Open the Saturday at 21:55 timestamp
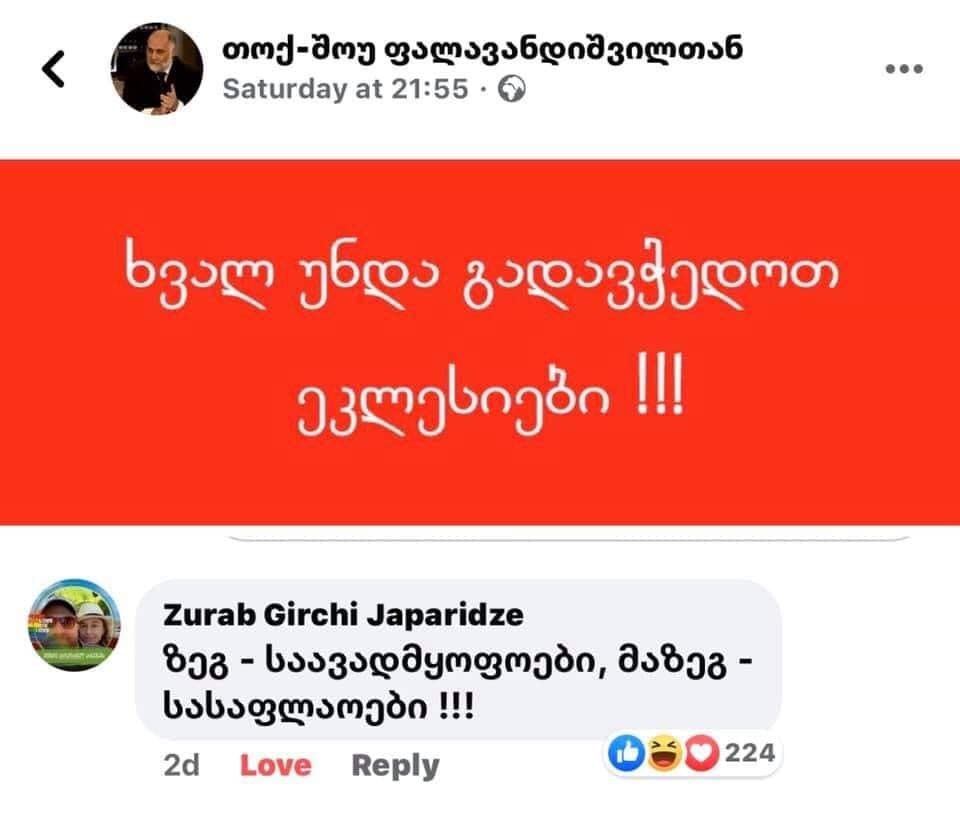The height and width of the screenshot is (816, 960). pos(345,89)
